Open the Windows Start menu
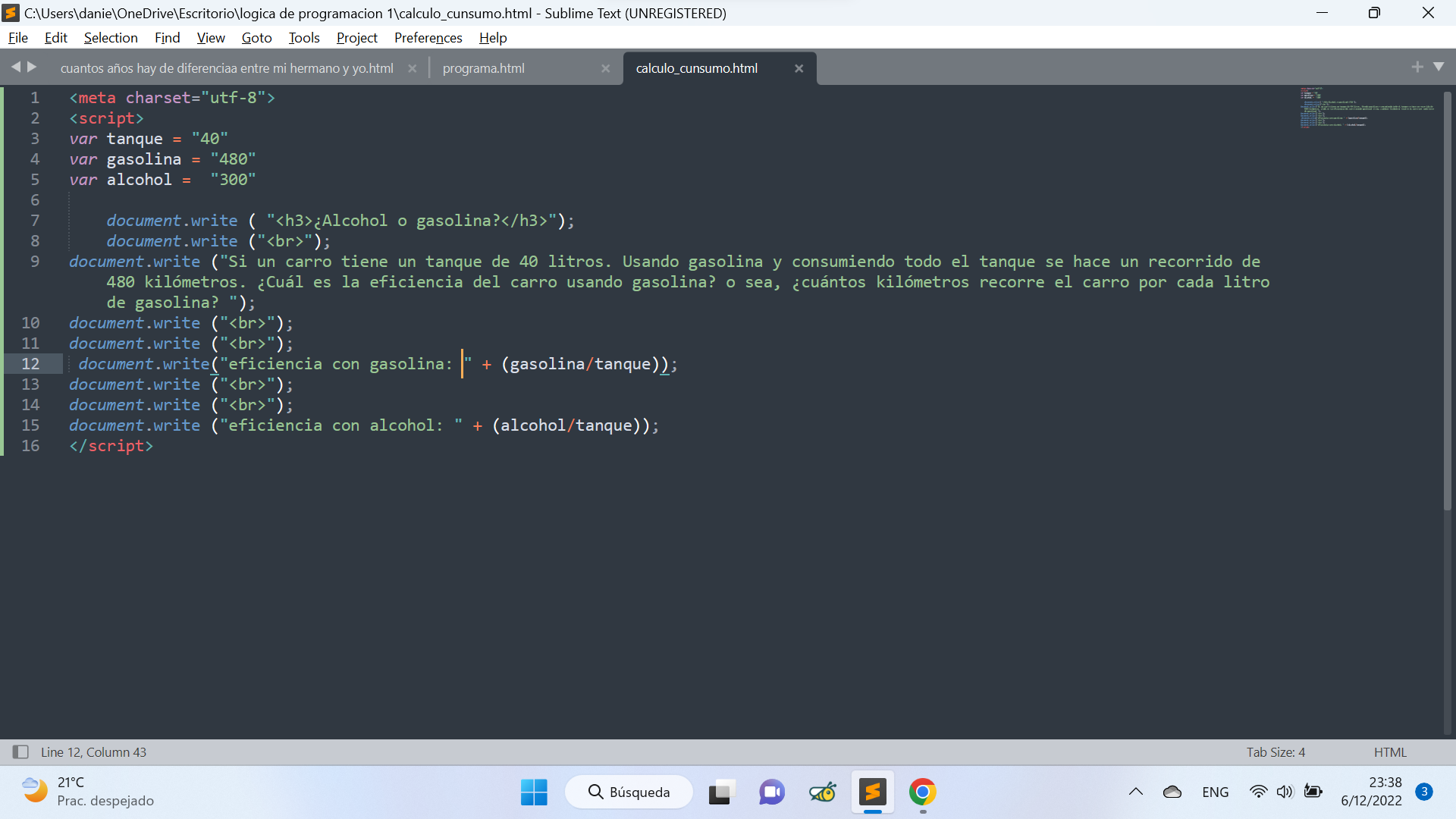Viewport: 1456px width, 819px height. [534, 792]
